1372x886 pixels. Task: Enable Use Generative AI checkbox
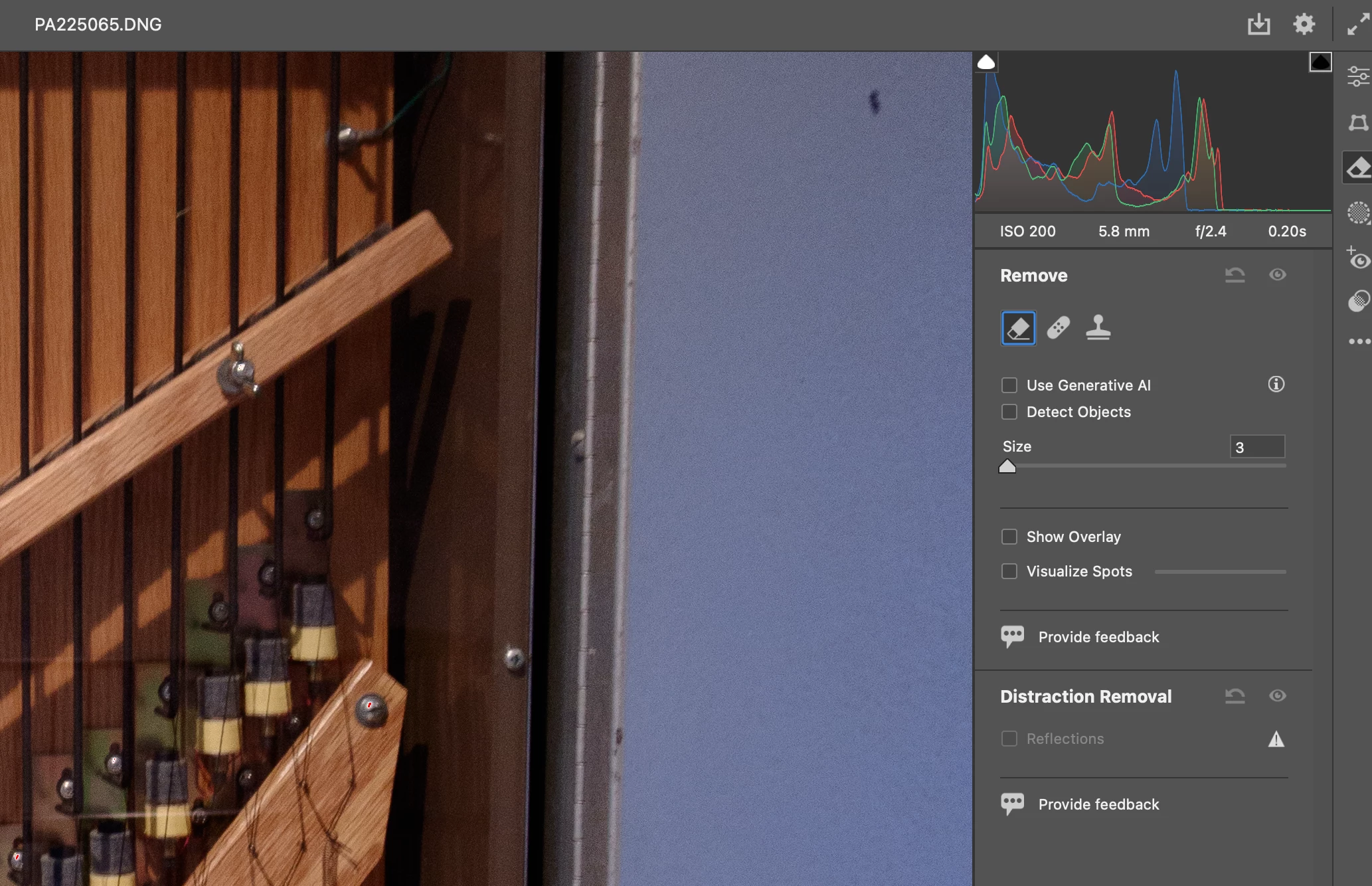click(1009, 385)
